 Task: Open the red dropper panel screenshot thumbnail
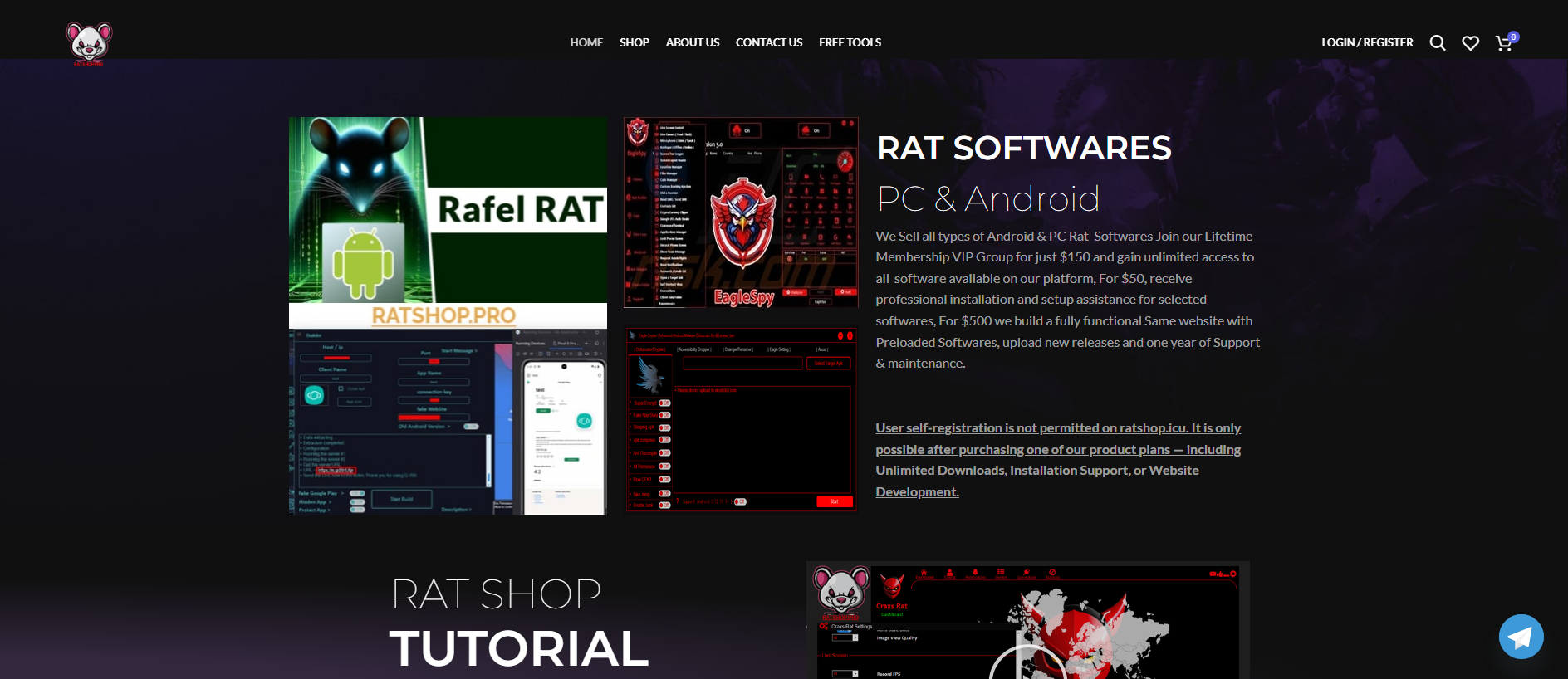(741, 419)
